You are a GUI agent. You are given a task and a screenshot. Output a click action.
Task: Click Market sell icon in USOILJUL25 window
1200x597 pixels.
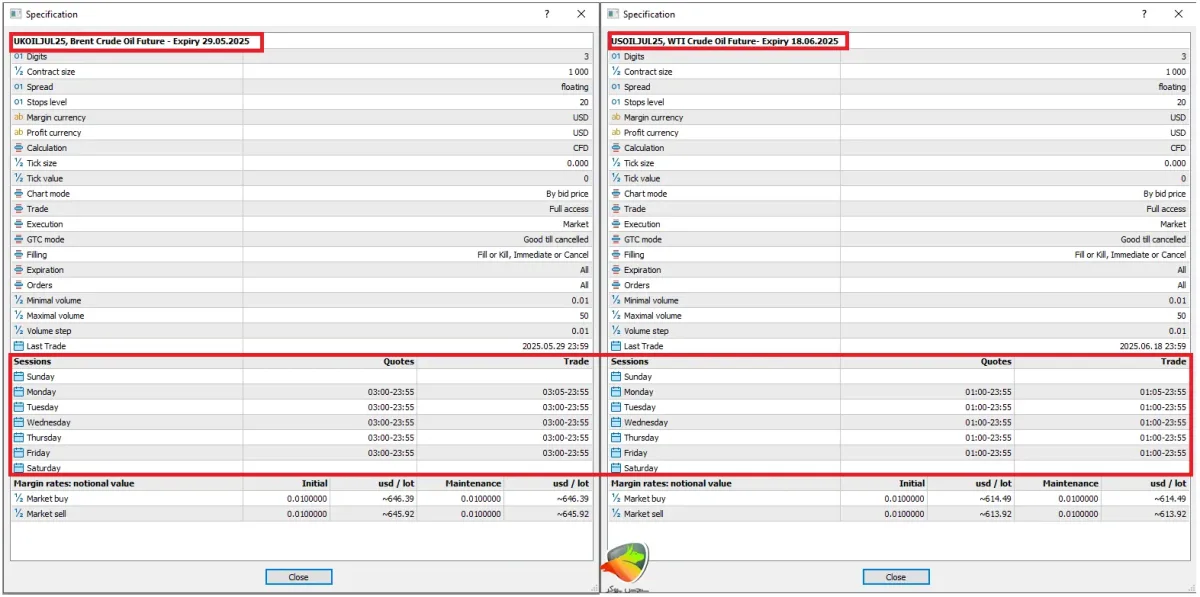click(616, 514)
